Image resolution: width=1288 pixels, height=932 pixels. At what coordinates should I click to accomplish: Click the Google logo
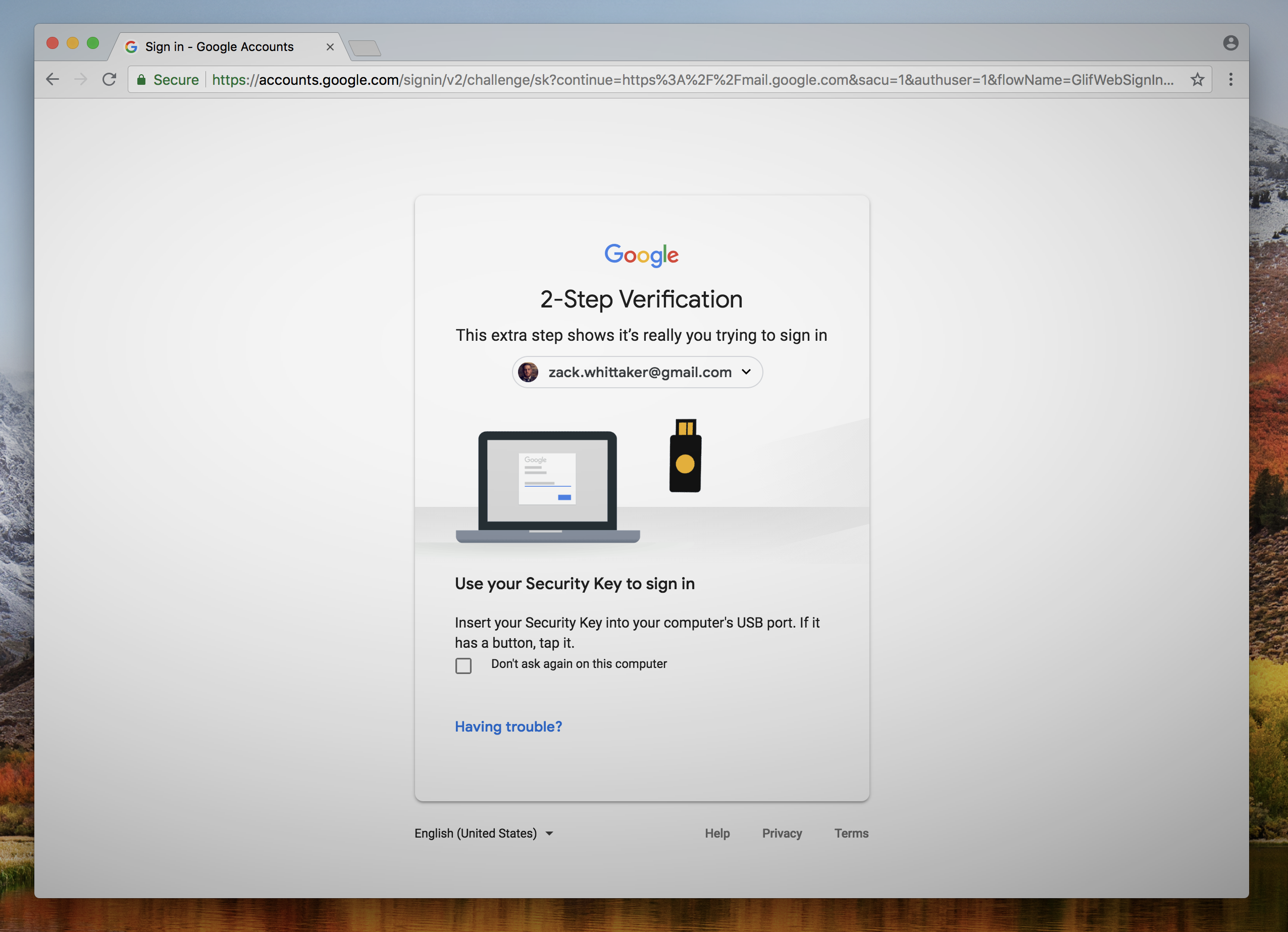pyautogui.click(x=641, y=255)
